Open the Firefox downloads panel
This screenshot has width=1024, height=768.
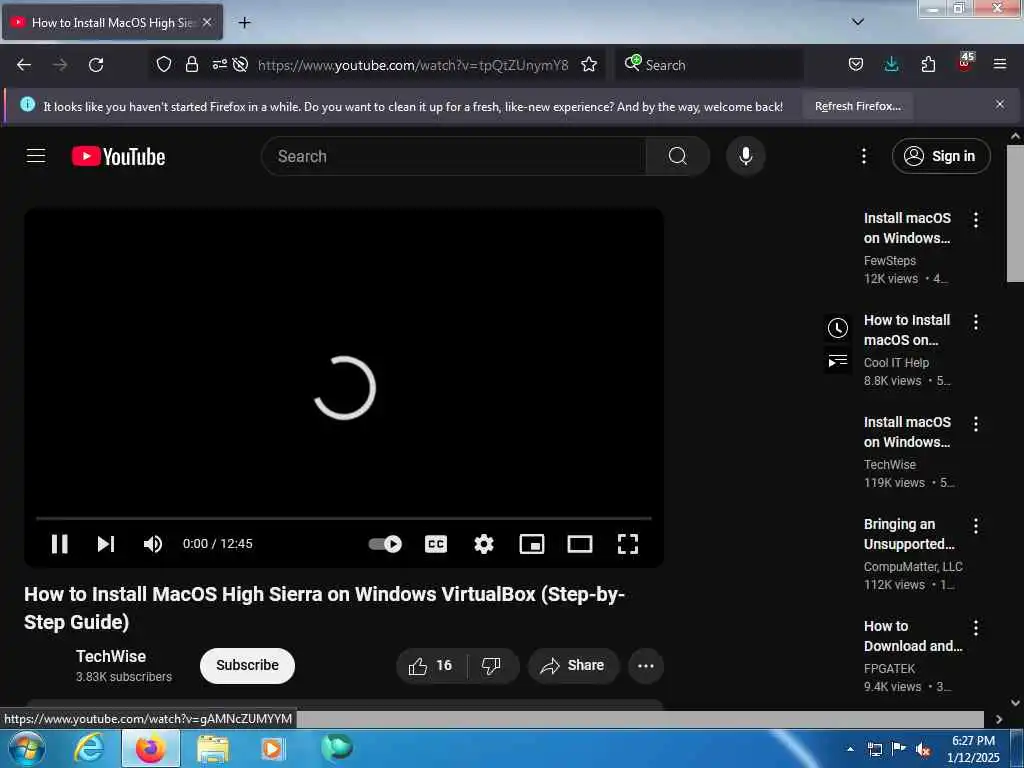coord(891,64)
